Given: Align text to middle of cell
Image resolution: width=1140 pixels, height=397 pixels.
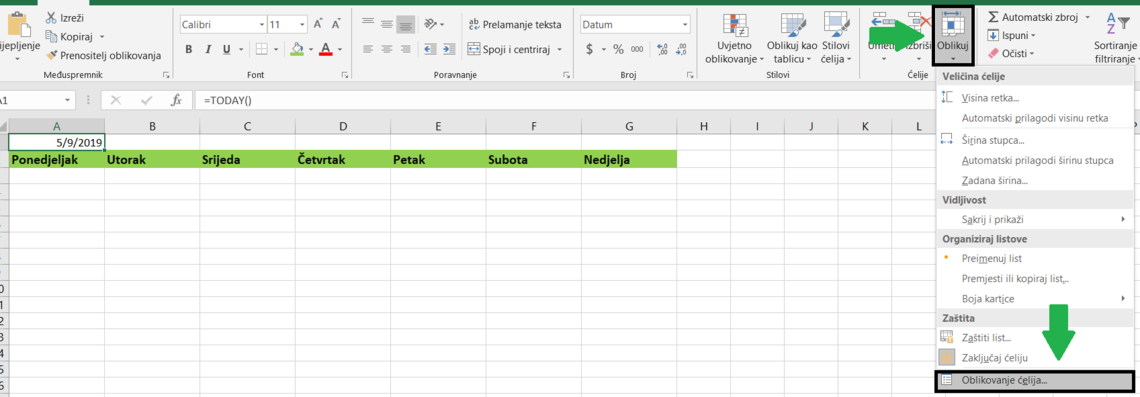Looking at the screenshot, I should pyautogui.click(x=387, y=25).
